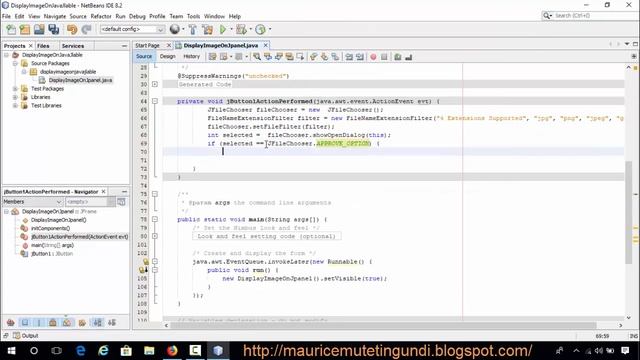
Task: Expand the Libraries tree node
Action: pyautogui.click(x=15, y=97)
